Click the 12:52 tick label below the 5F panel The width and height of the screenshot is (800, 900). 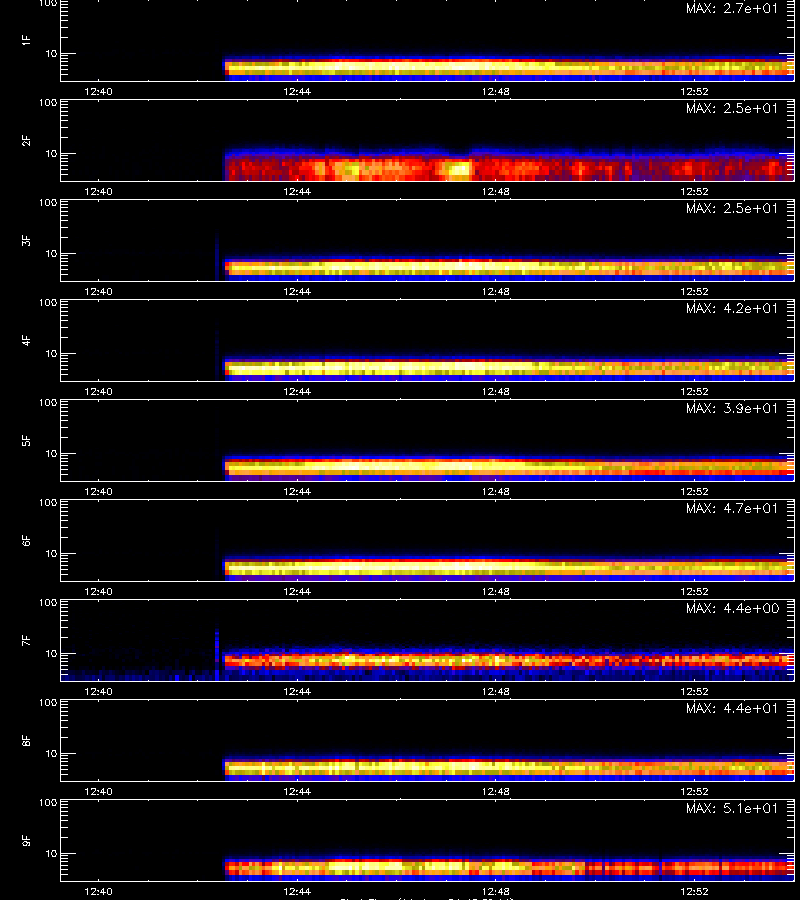pos(694,491)
